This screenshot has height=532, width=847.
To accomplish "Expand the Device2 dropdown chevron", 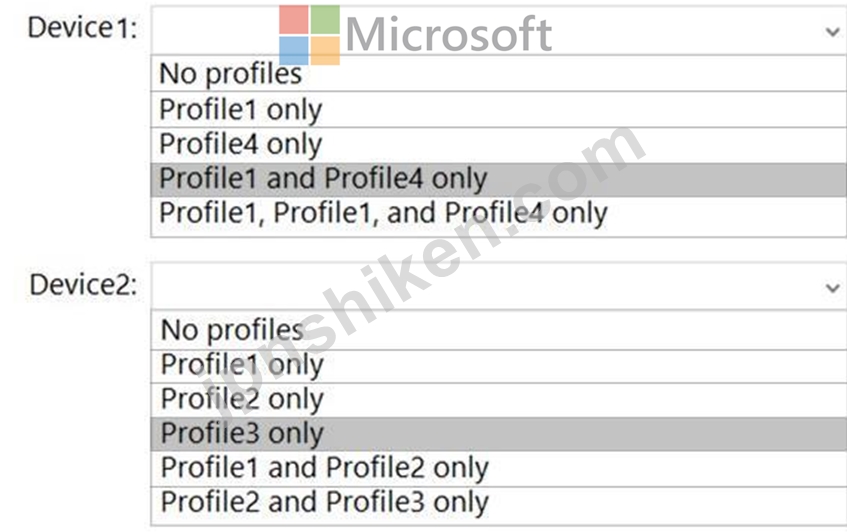I will [832, 288].
